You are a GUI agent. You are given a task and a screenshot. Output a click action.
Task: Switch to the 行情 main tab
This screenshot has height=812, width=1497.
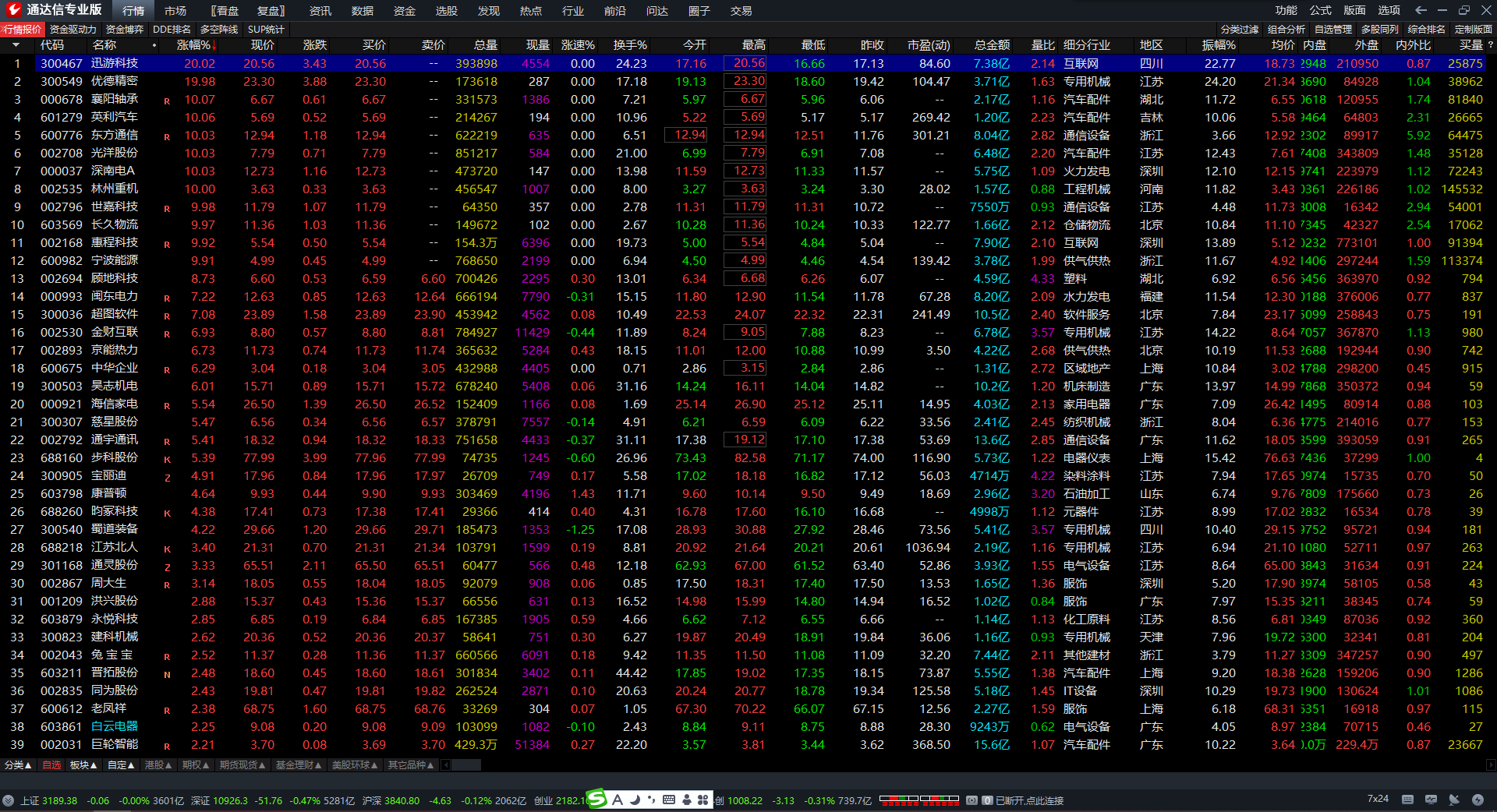point(133,11)
